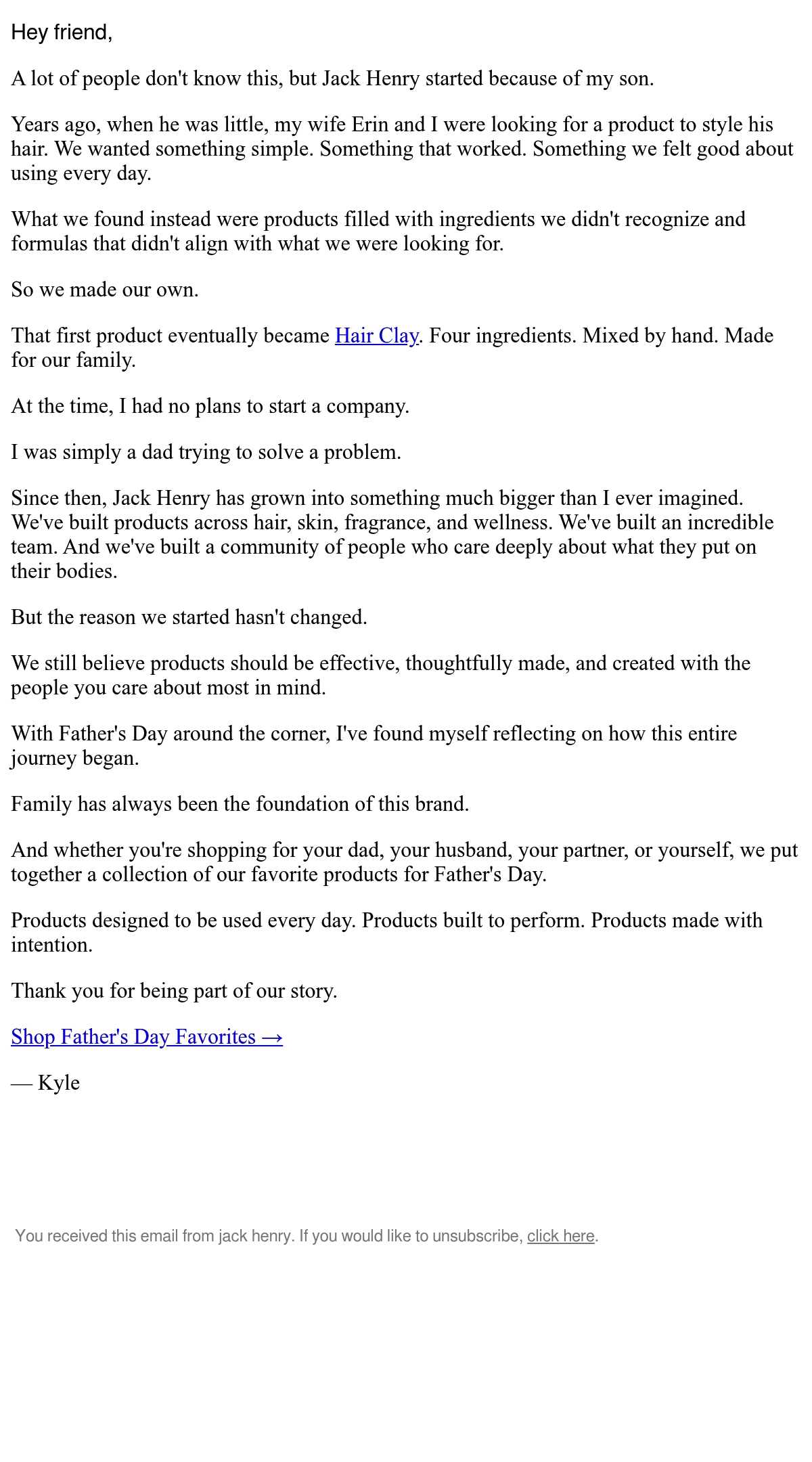Open the Hair Clay product link
The image size is (812, 1462).
[x=377, y=336]
